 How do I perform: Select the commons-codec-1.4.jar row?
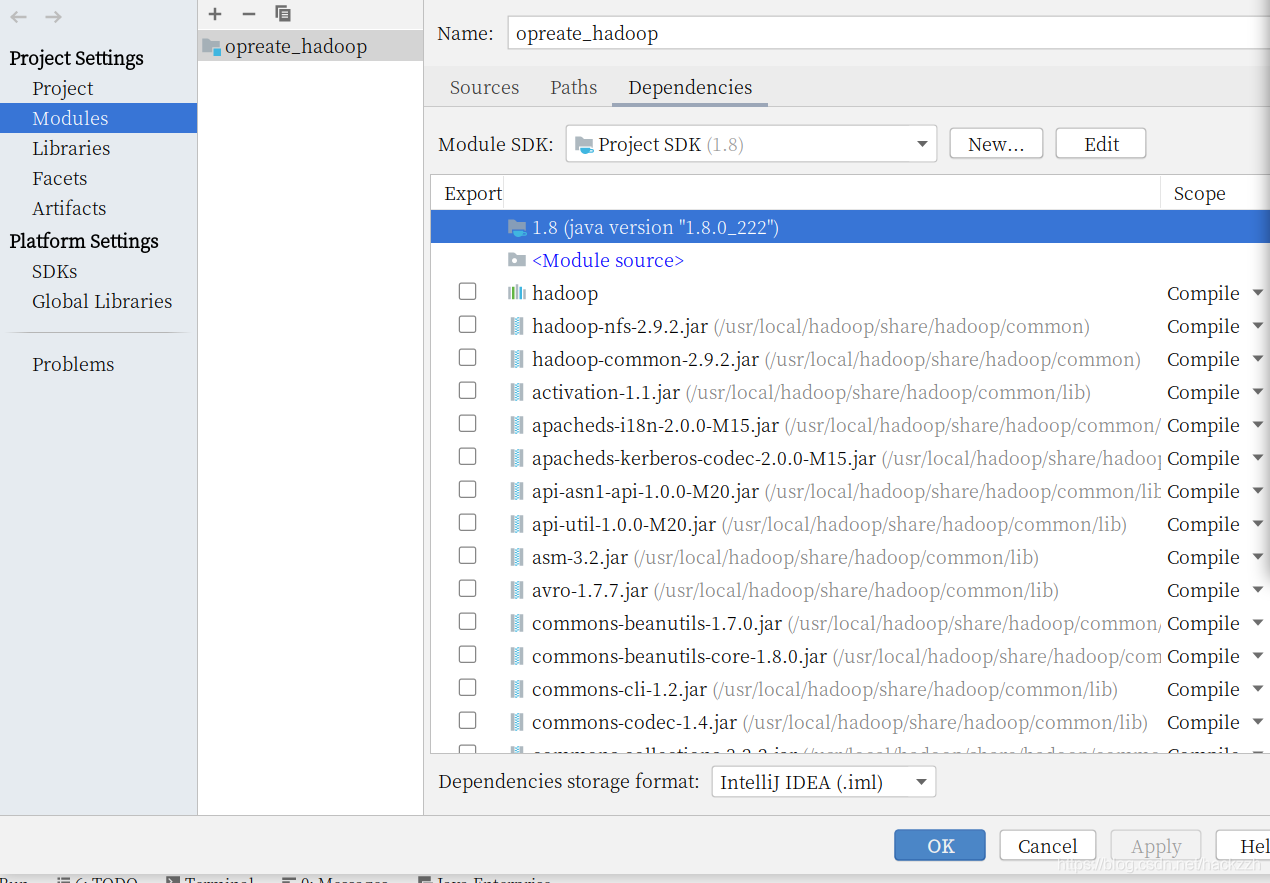[850, 722]
